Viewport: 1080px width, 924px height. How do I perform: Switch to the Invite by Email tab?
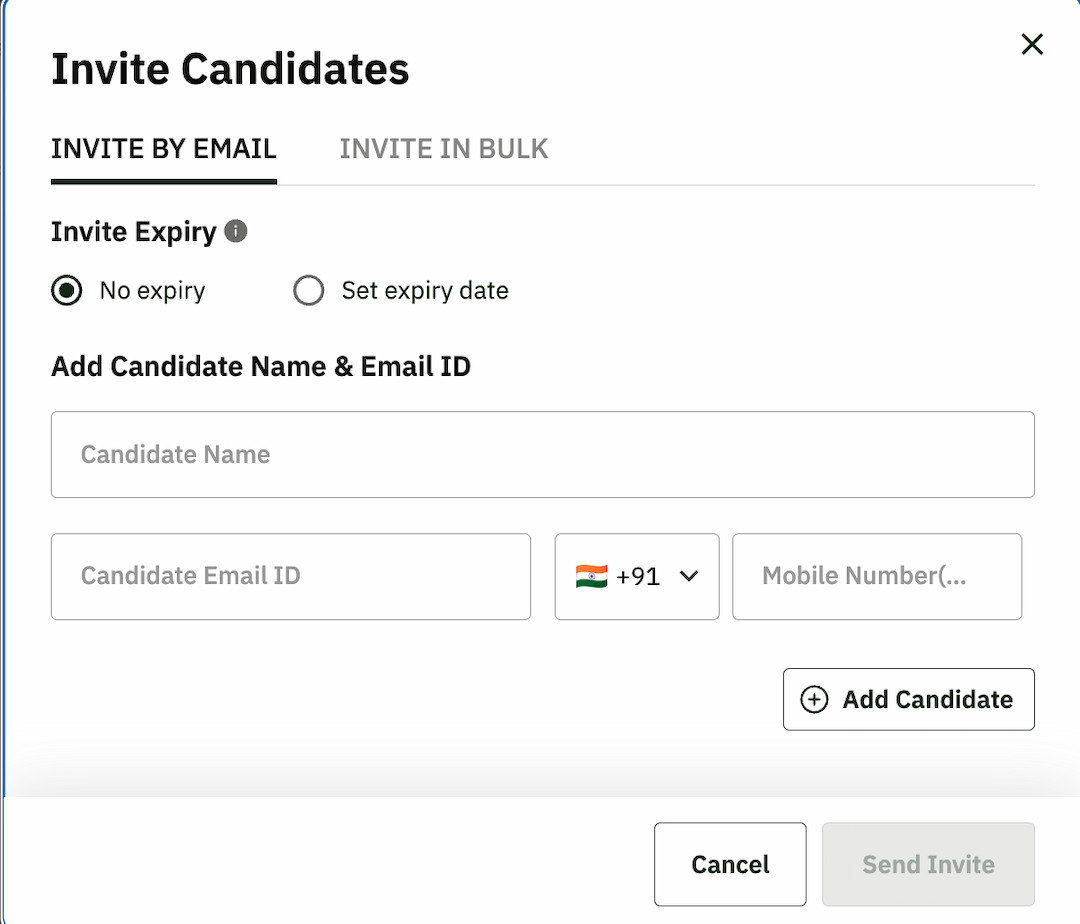164,149
